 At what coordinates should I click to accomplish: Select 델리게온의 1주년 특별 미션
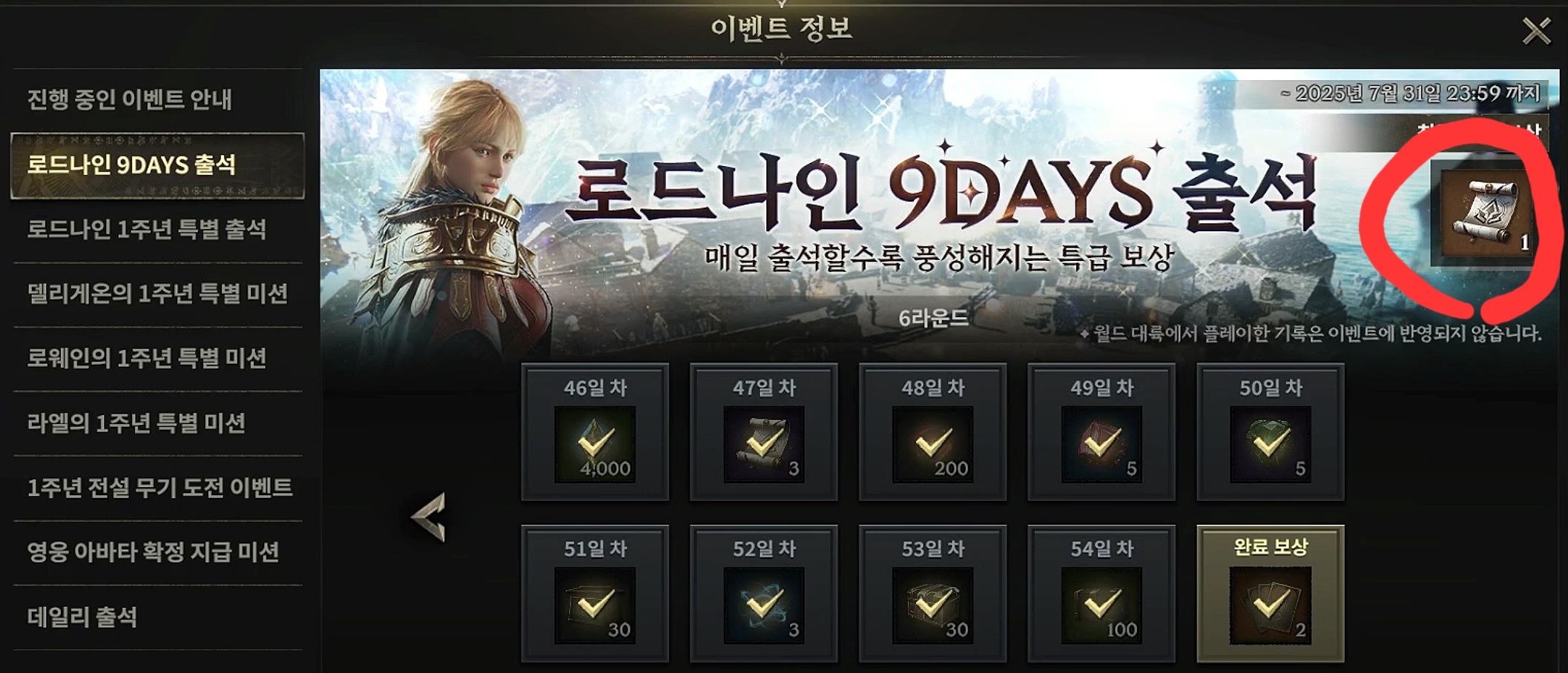(157, 294)
